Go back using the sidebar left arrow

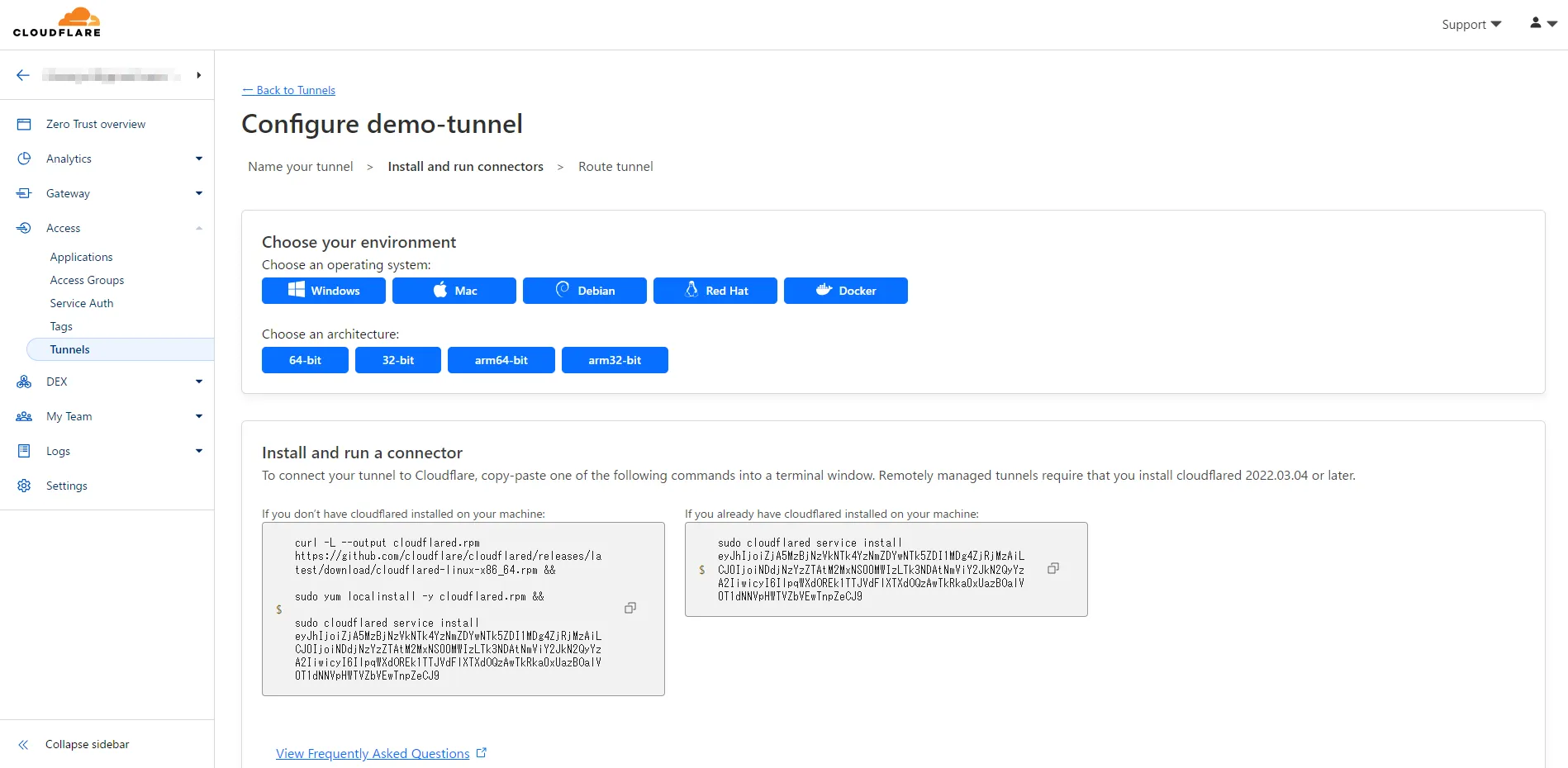click(23, 75)
